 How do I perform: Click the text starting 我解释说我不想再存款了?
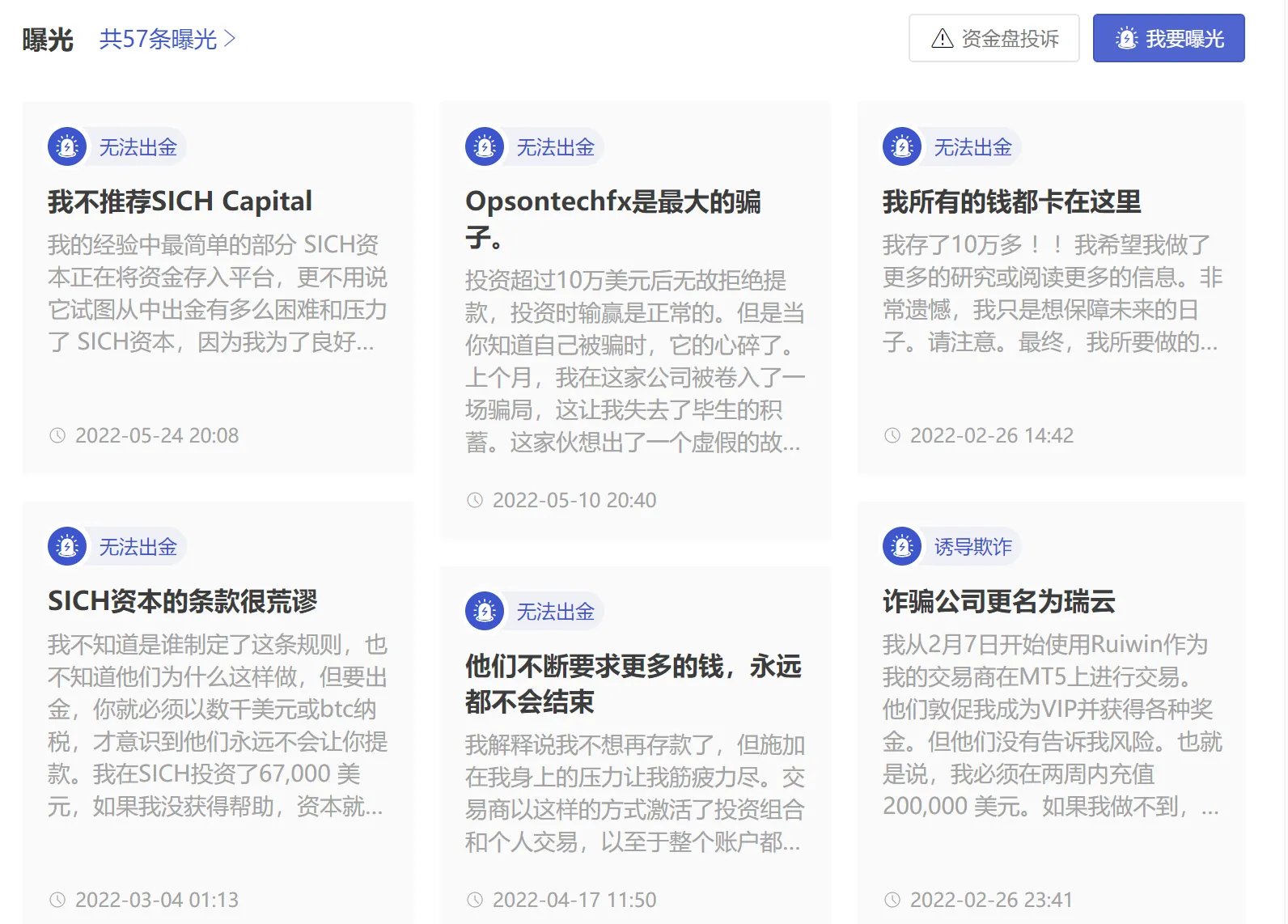coord(635,793)
